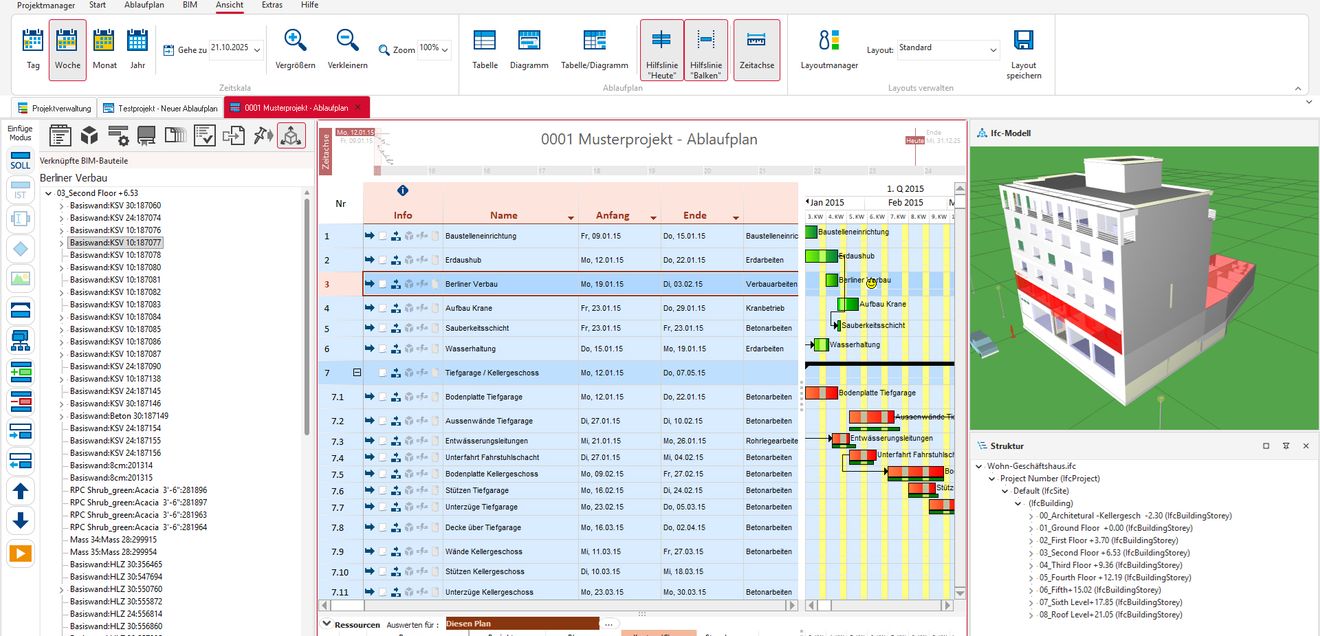Tick checkbox in Aufbau Krane row
The height and width of the screenshot is (636, 1320).
[382, 308]
